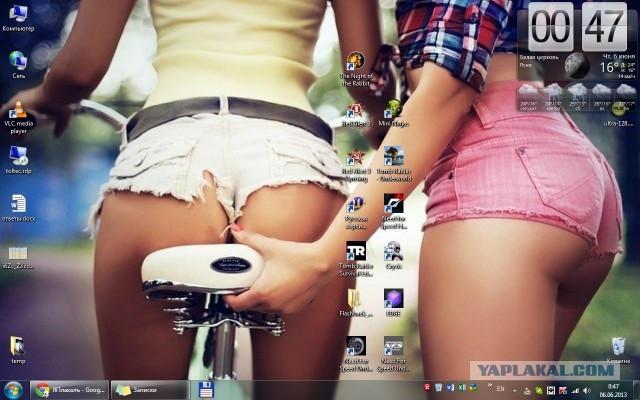Launch Tomb Raider Underworld shortcut
Viewport: 640px width, 400px height.
click(x=393, y=157)
